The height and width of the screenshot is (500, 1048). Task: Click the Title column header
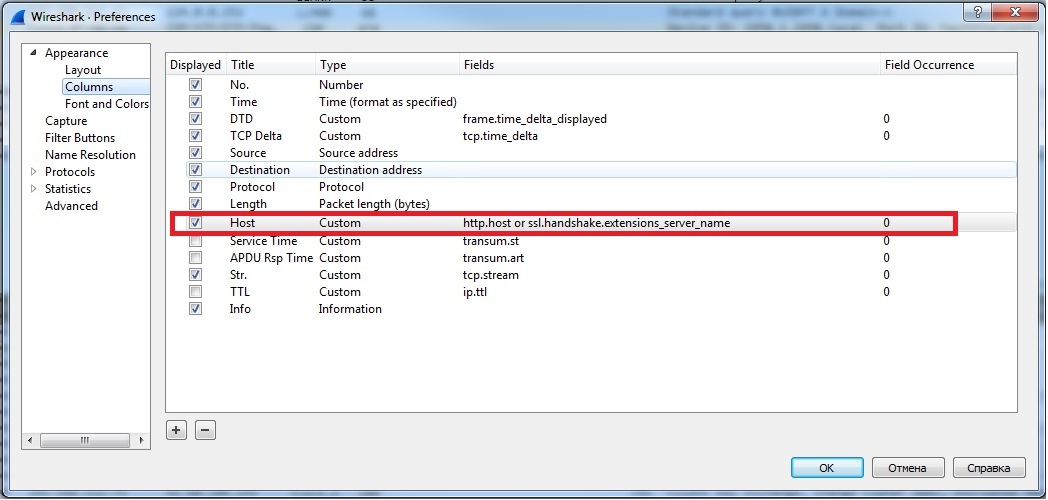[x=271, y=65]
